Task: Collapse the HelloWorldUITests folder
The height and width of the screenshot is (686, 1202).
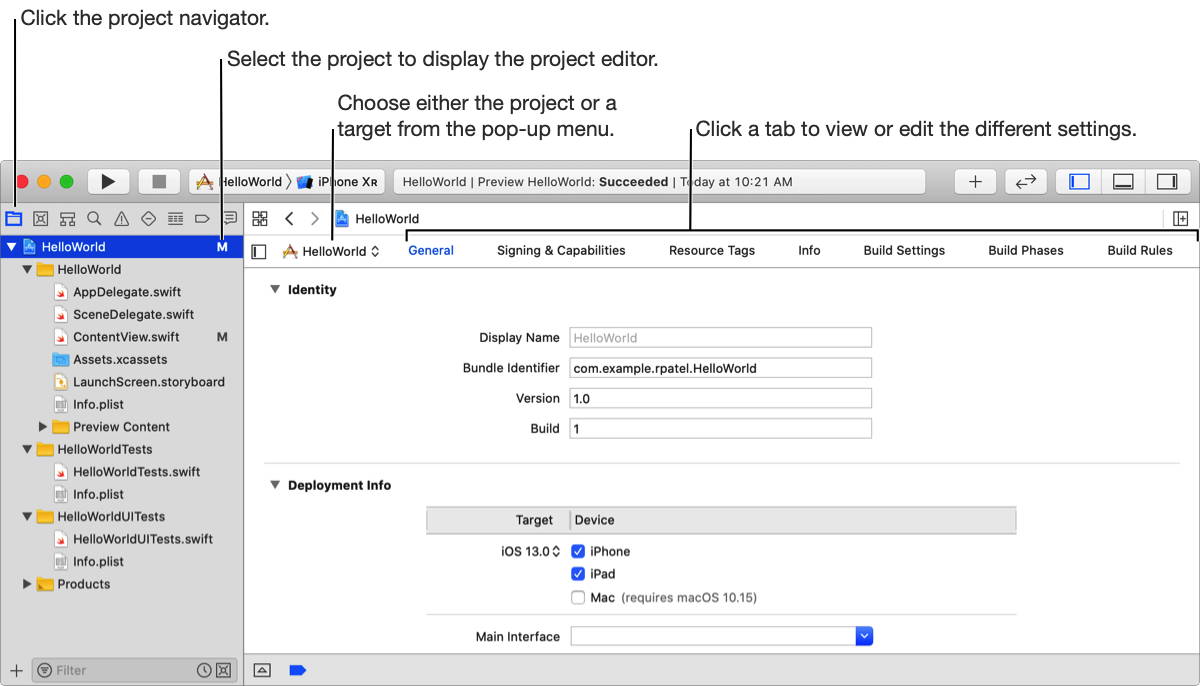Action: click(27, 517)
